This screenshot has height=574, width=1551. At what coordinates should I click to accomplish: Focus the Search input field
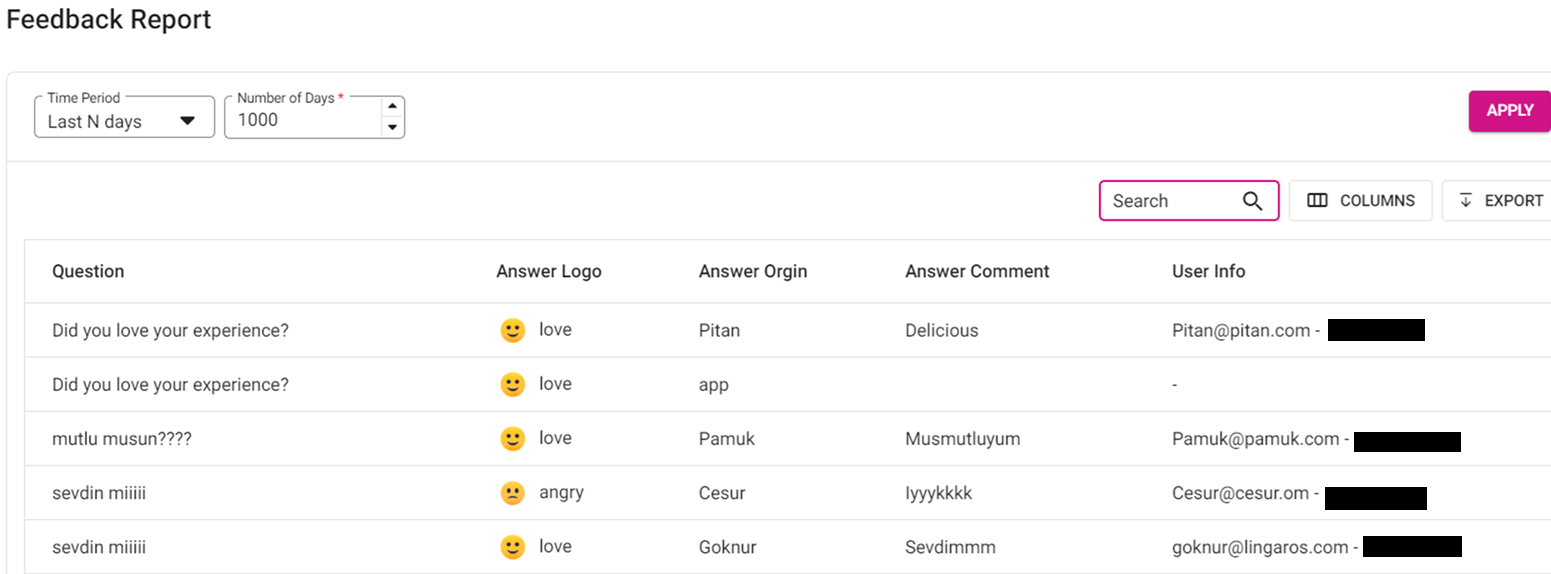click(1170, 201)
